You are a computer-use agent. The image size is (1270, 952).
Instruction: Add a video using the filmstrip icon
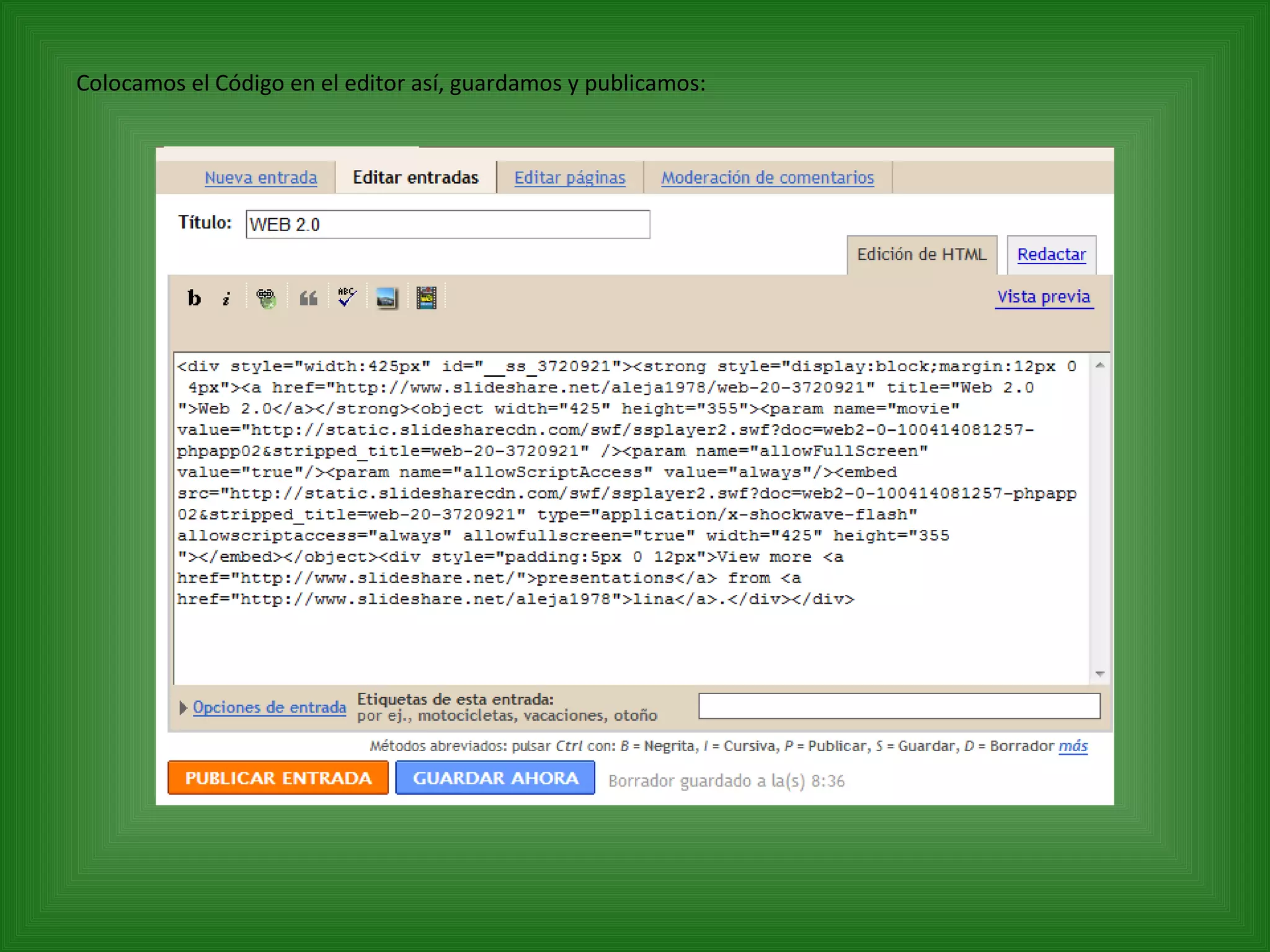[x=426, y=298]
